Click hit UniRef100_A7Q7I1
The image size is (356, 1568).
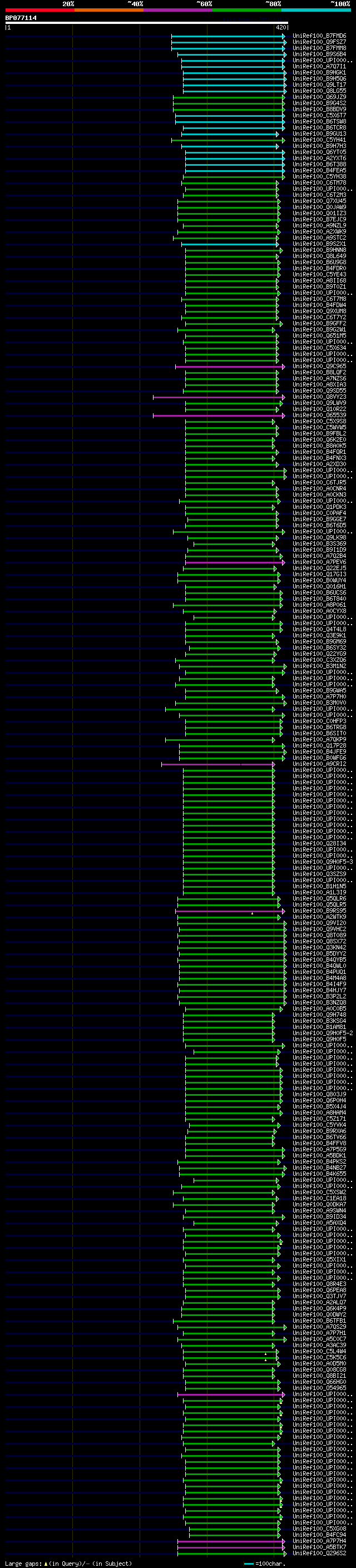click(x=319, y=66)
